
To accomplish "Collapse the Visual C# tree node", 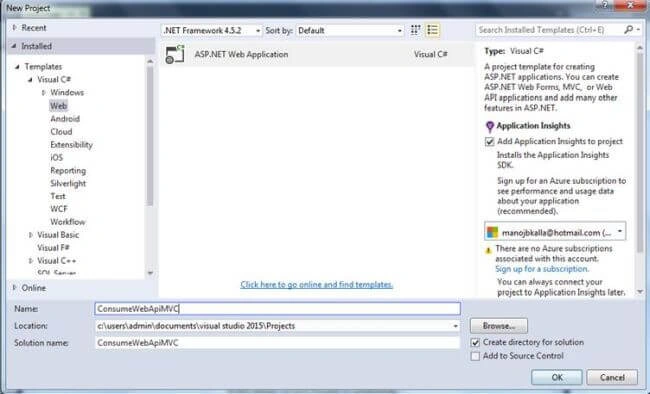I will (x=30, y=79).
